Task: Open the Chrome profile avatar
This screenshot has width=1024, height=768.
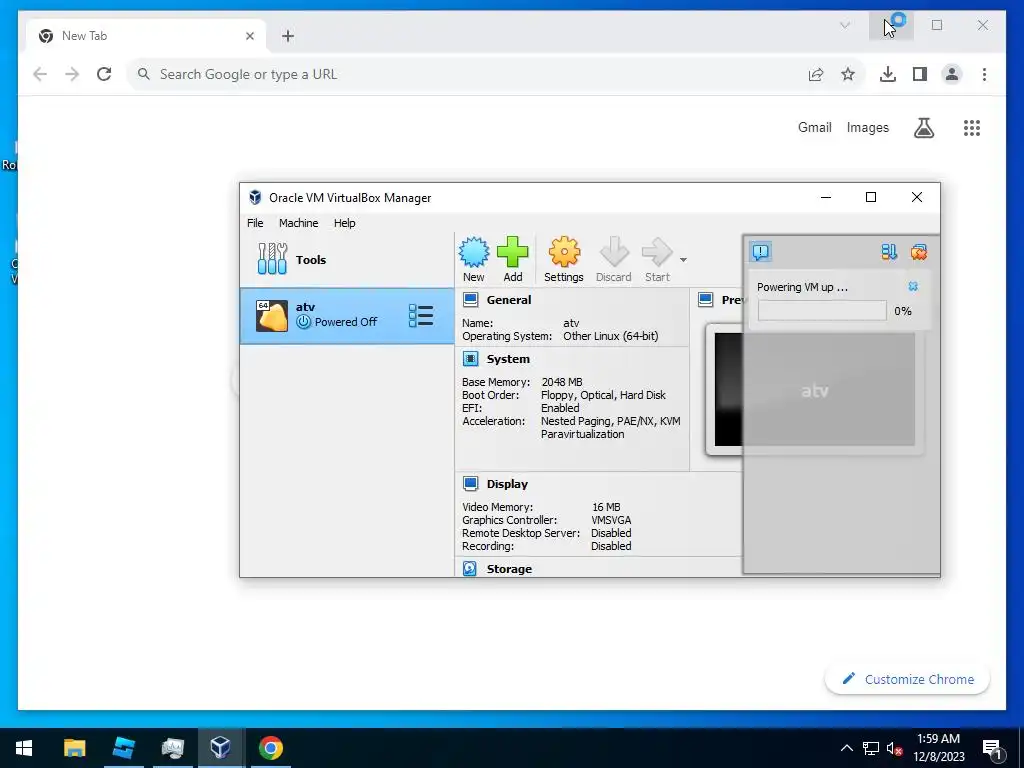Action: [952, 74]
